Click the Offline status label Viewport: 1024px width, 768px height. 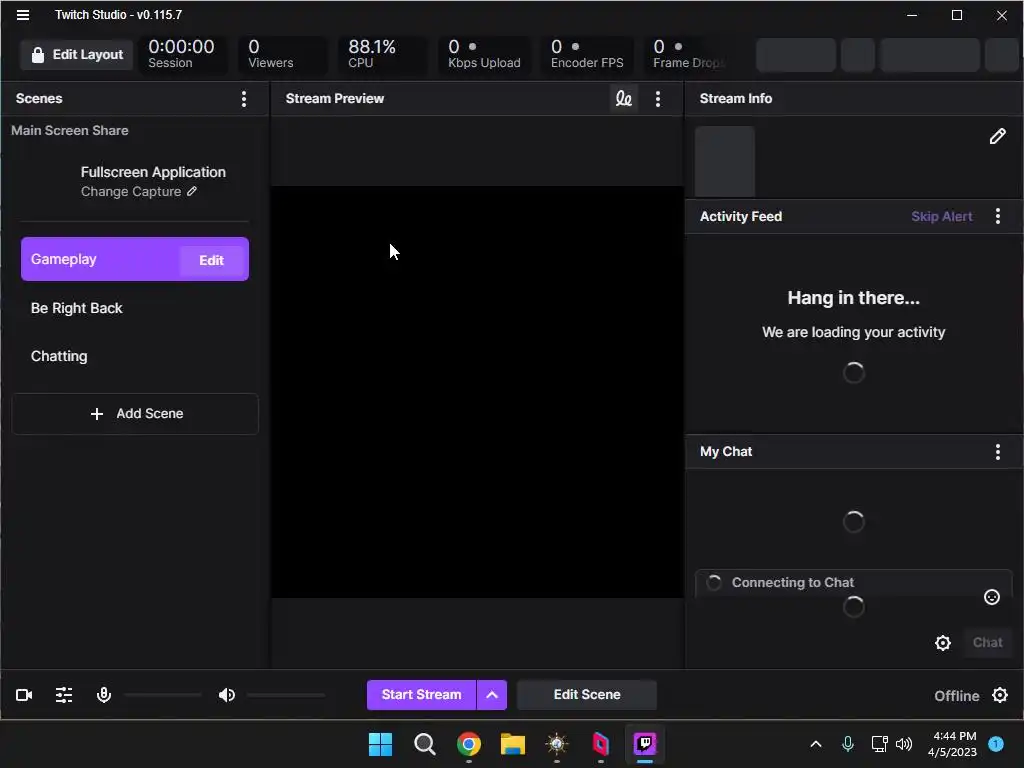point(956,696)
